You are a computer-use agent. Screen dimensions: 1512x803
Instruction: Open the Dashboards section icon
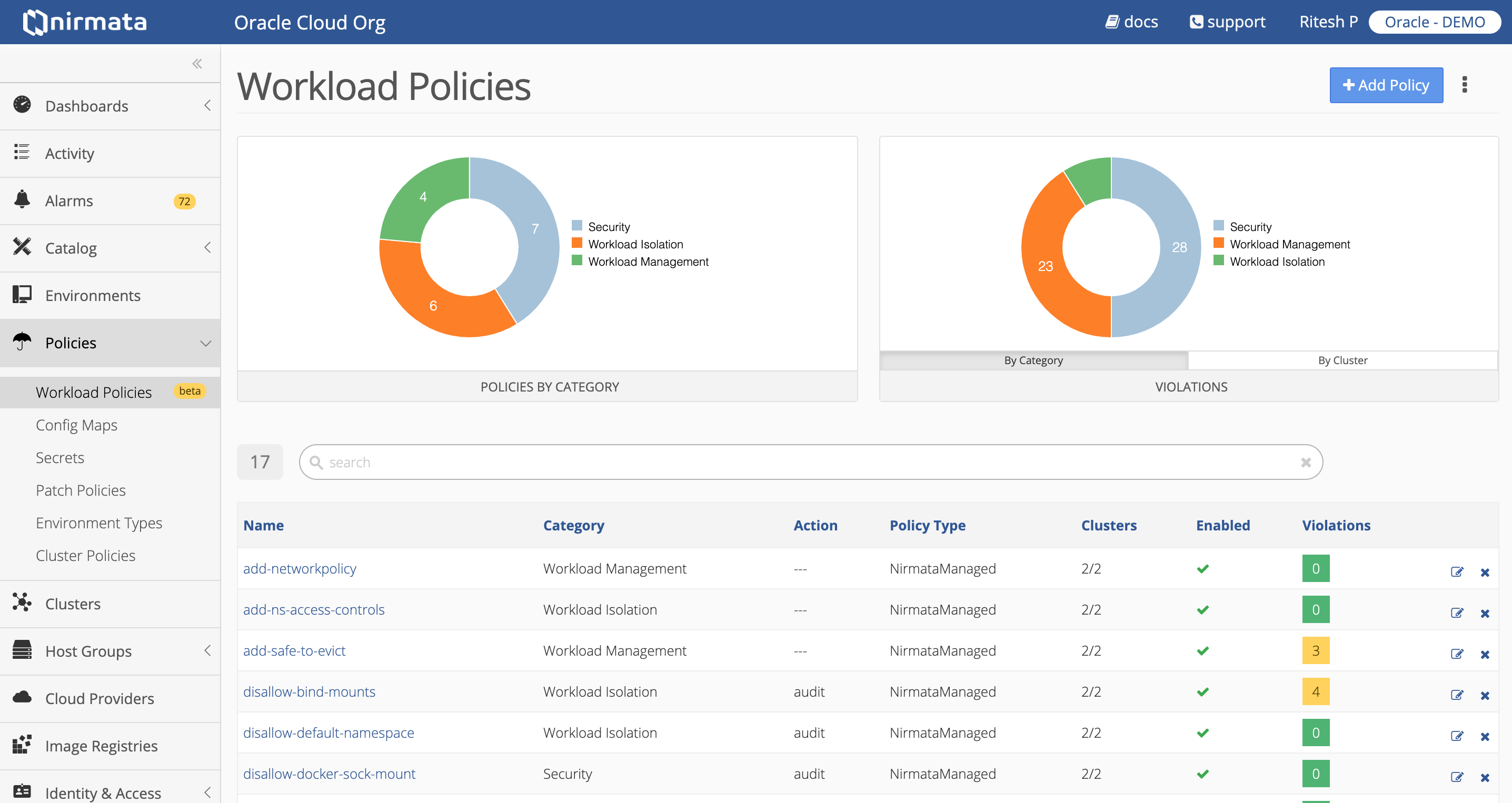[x=22, y=106]
